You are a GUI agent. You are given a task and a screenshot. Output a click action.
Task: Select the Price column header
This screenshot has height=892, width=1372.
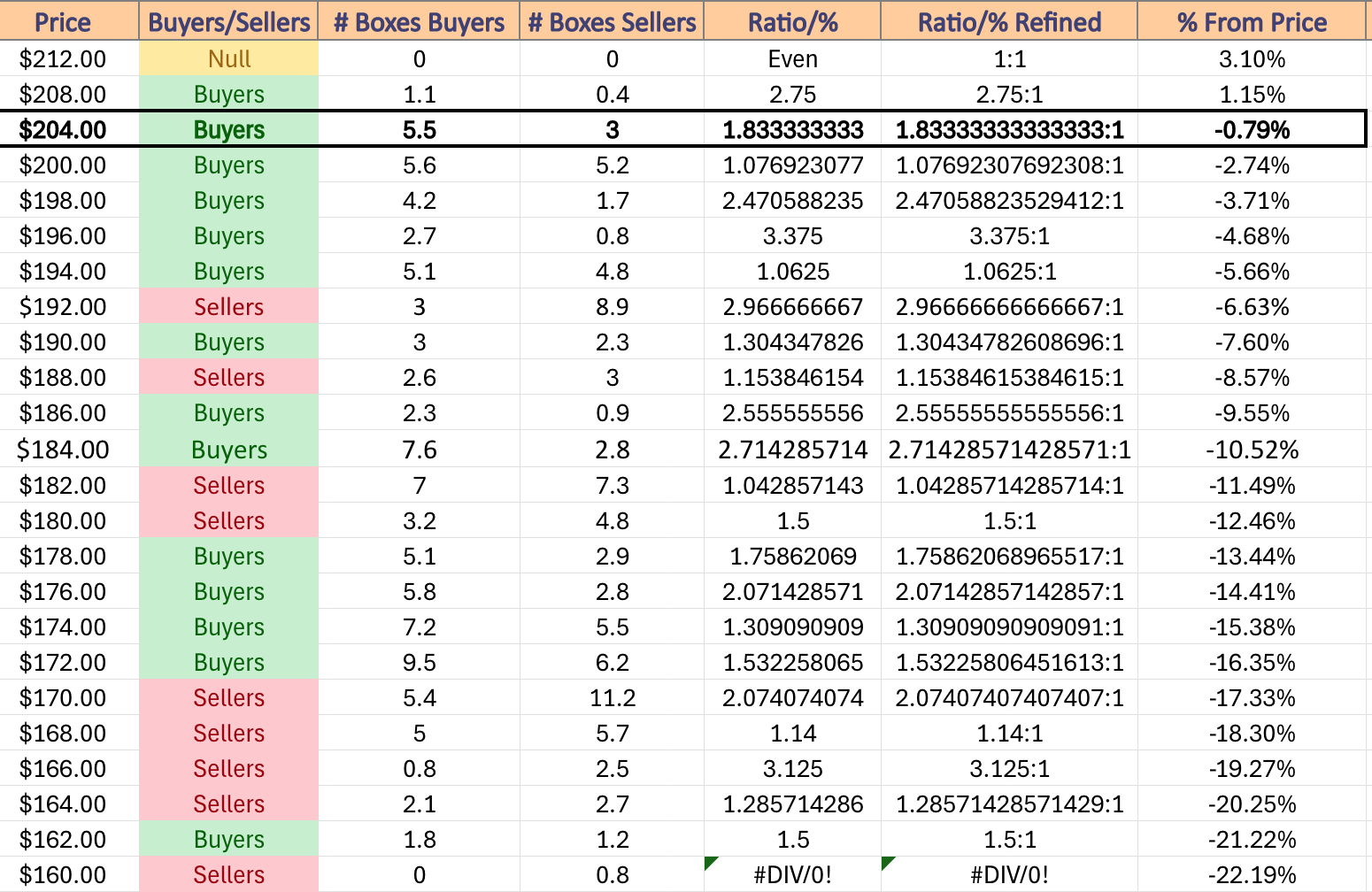69,21
